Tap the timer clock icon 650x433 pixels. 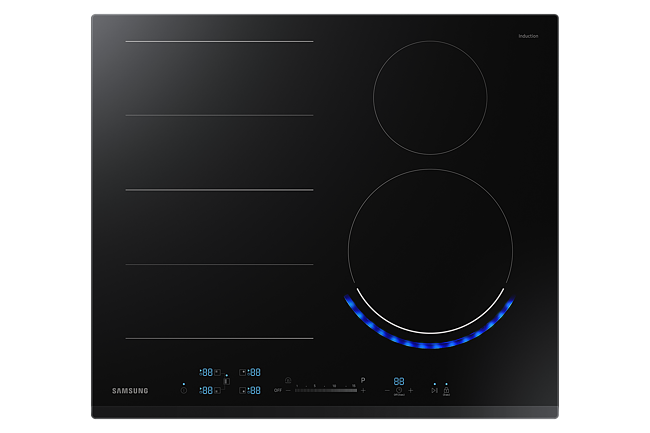(398, 390)
